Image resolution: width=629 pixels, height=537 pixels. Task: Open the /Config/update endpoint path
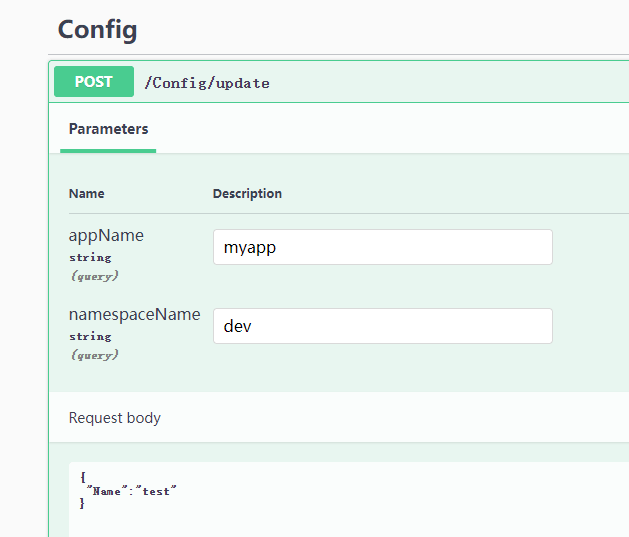[x=207, y=83]
